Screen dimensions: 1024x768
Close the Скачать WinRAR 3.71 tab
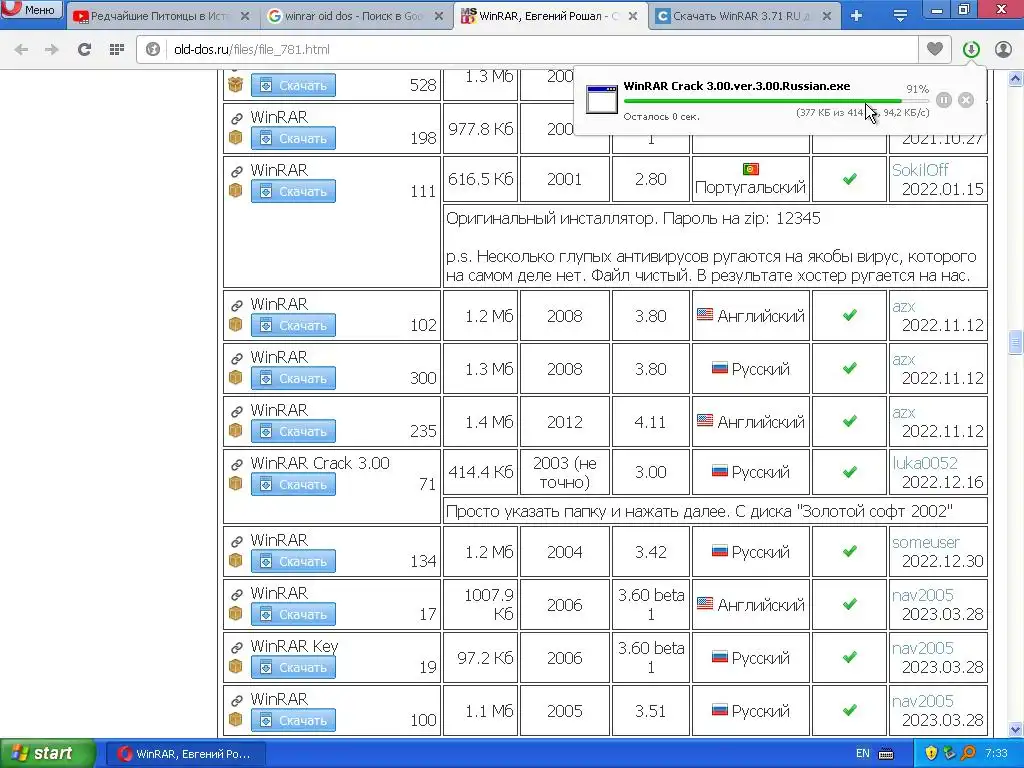827,16
